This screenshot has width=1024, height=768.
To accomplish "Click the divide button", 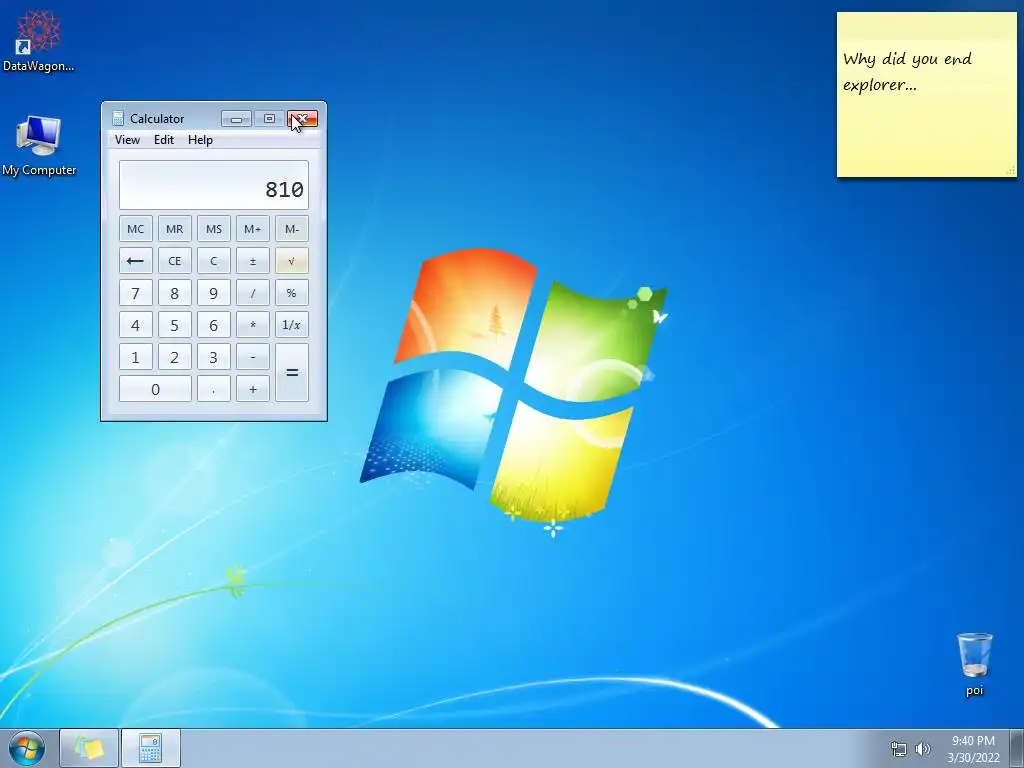I will point(253,293).
